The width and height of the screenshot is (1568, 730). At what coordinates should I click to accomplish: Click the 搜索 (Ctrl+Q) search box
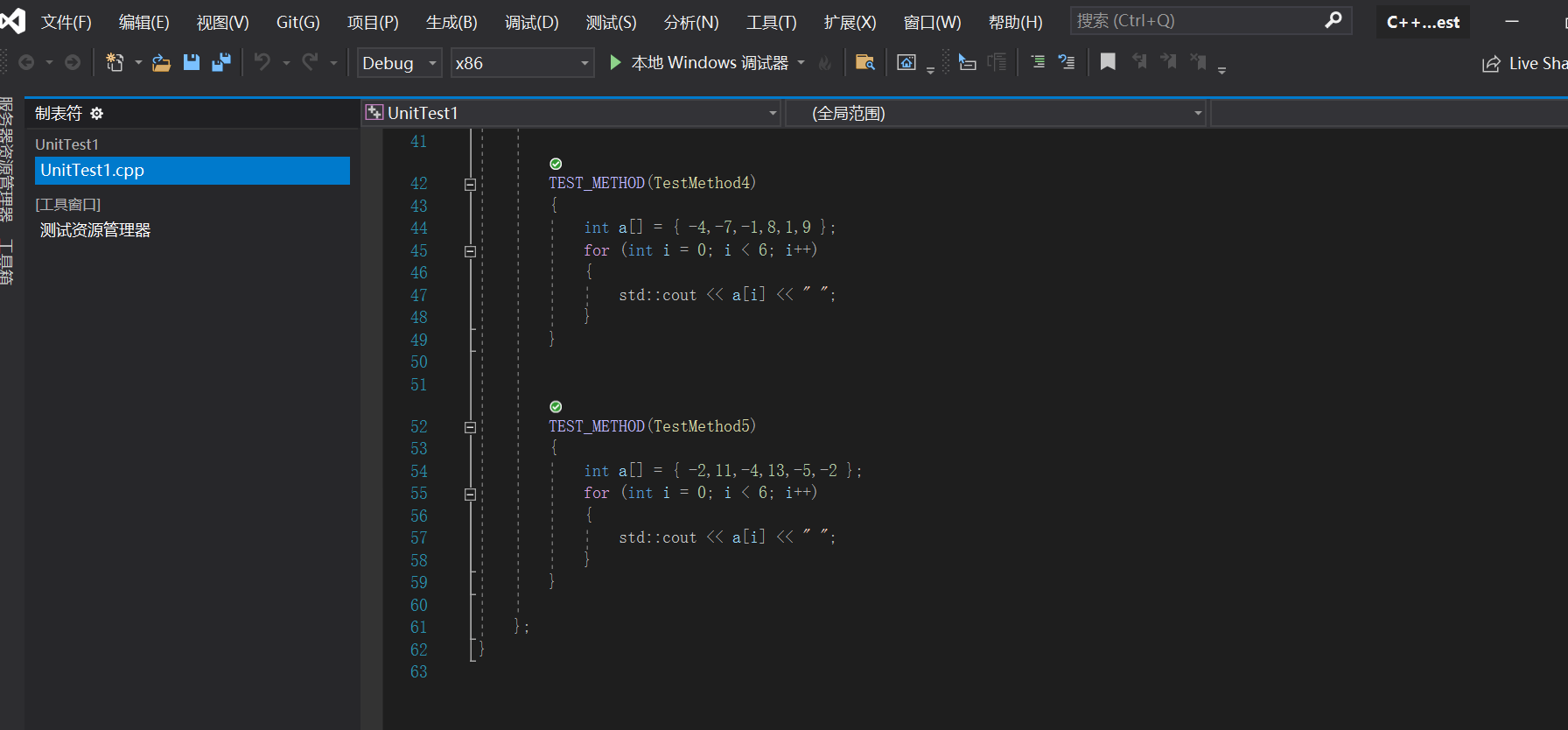1199,21
